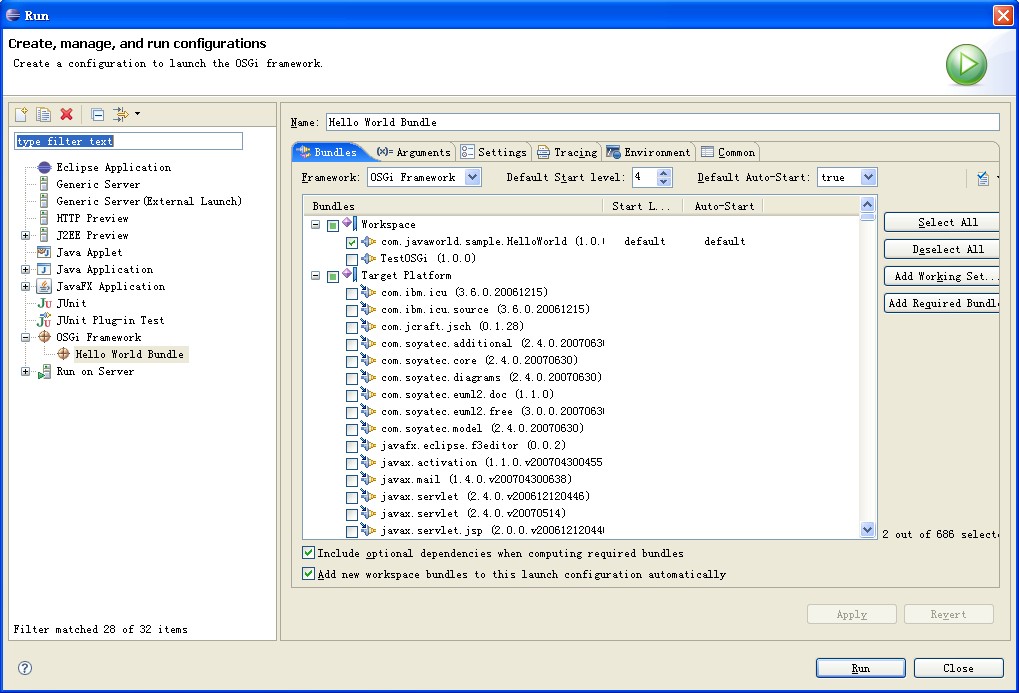This screenshot has width=1019, height=693.
Task: Open the Framework dropdown
Action: click(x=473, y=177)
